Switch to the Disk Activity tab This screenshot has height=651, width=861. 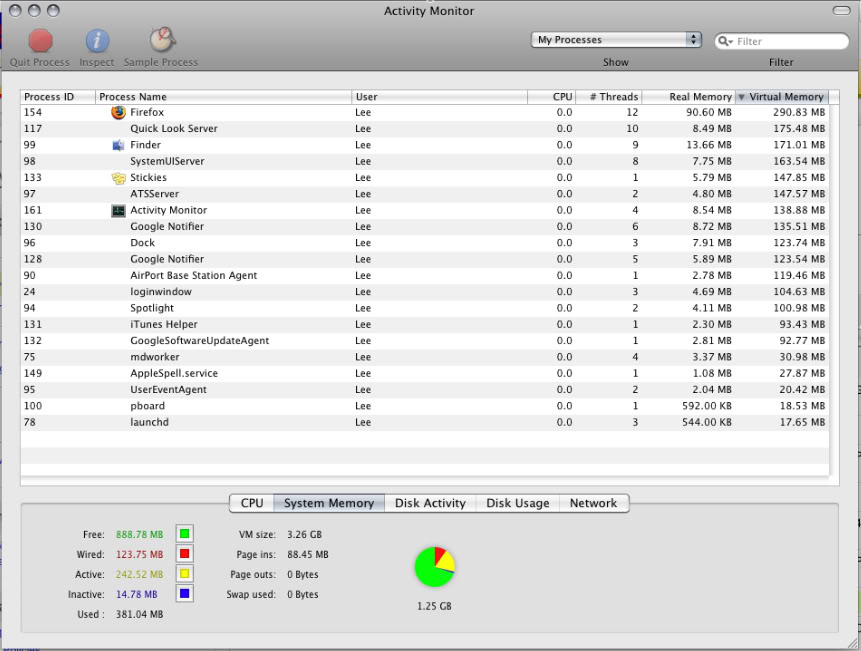pos(430,503)
